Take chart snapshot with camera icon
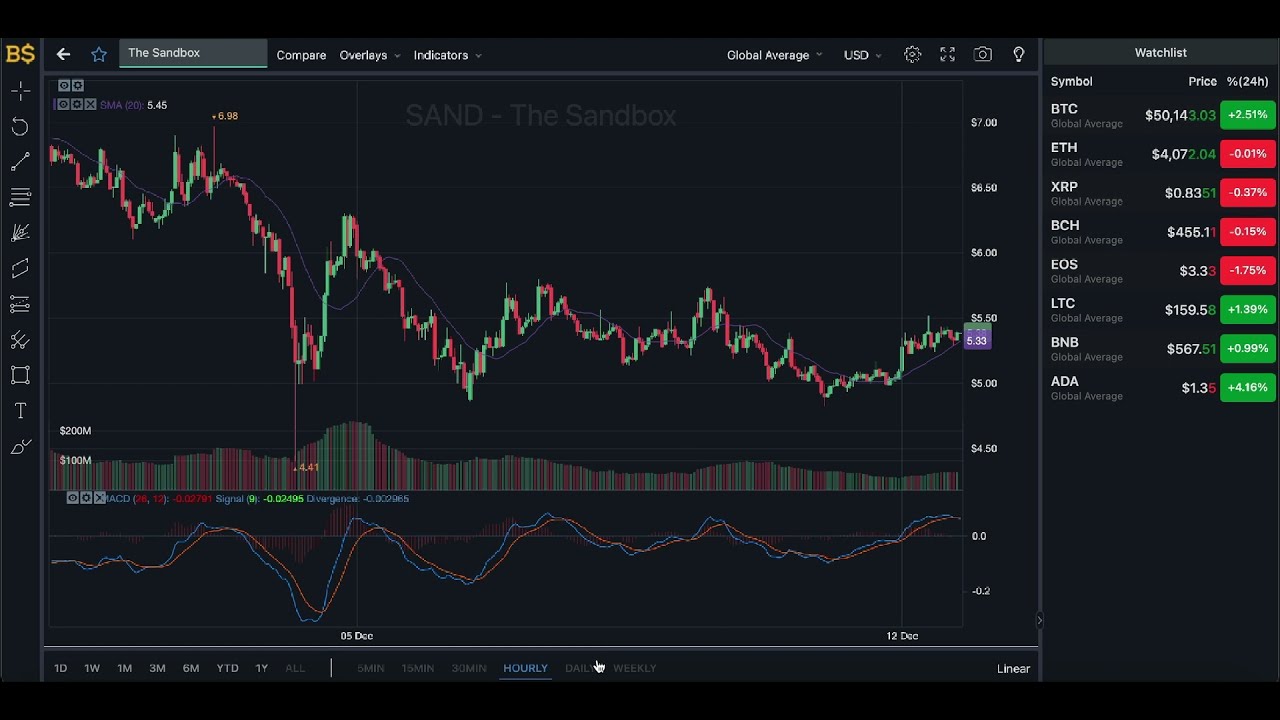Image resolution: width=1280 pixels, height=720 pixels. pyautogui.click(x=983, y=55)
